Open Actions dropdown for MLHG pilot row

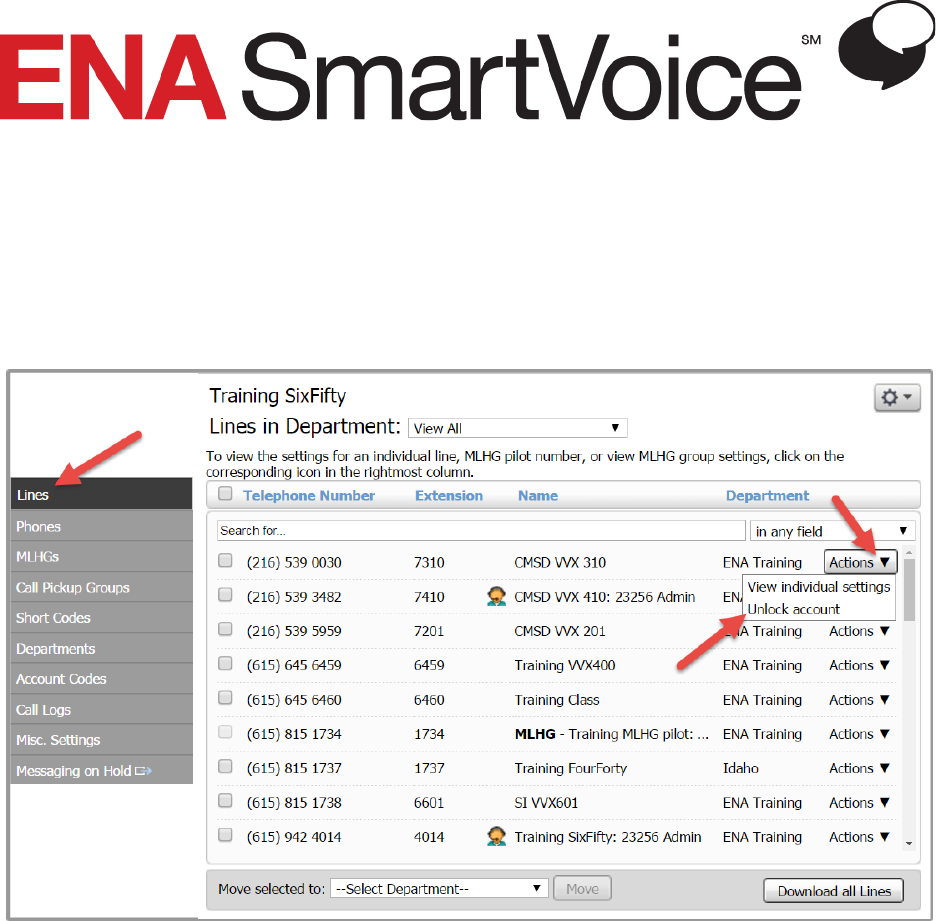click(860, 734)
